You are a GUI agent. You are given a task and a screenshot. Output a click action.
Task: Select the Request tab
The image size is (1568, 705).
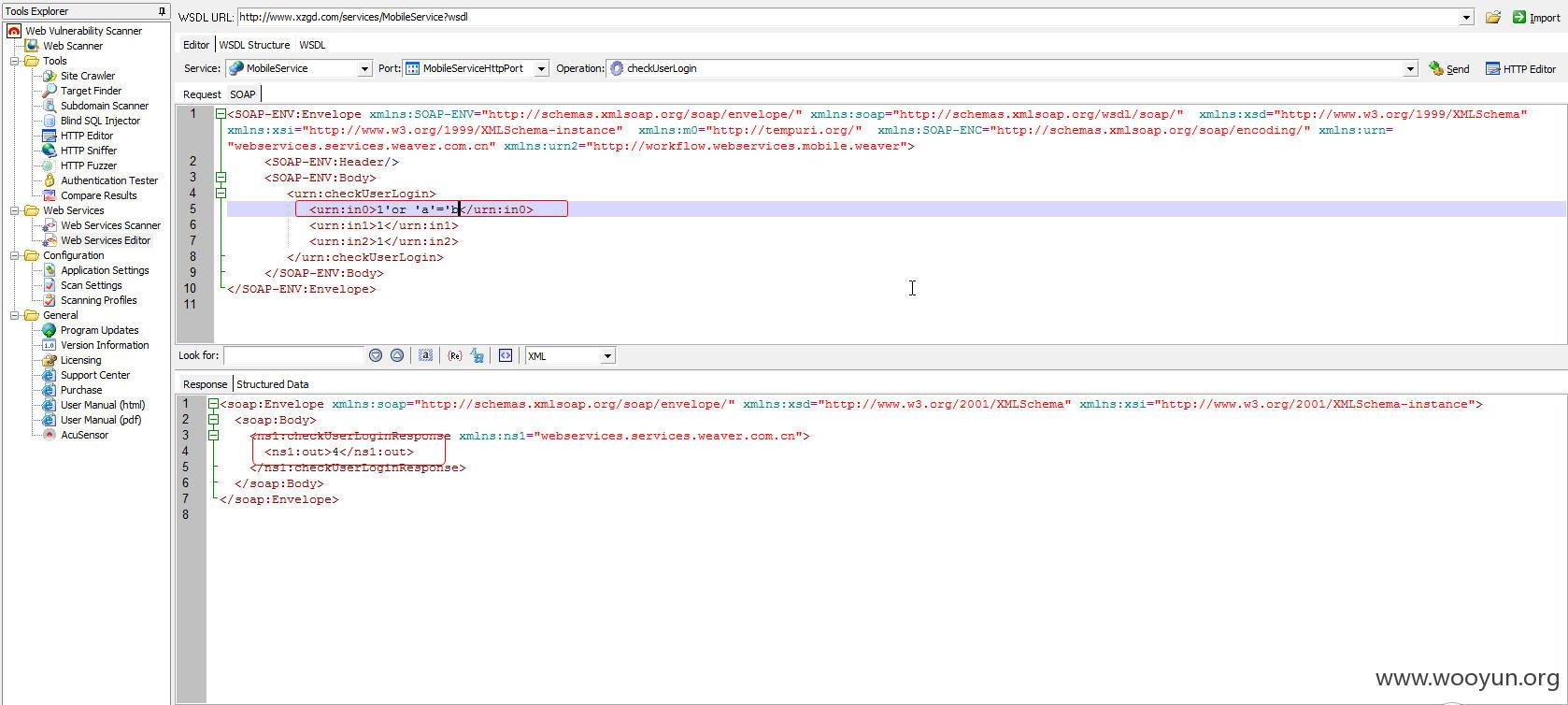[202, 94]
